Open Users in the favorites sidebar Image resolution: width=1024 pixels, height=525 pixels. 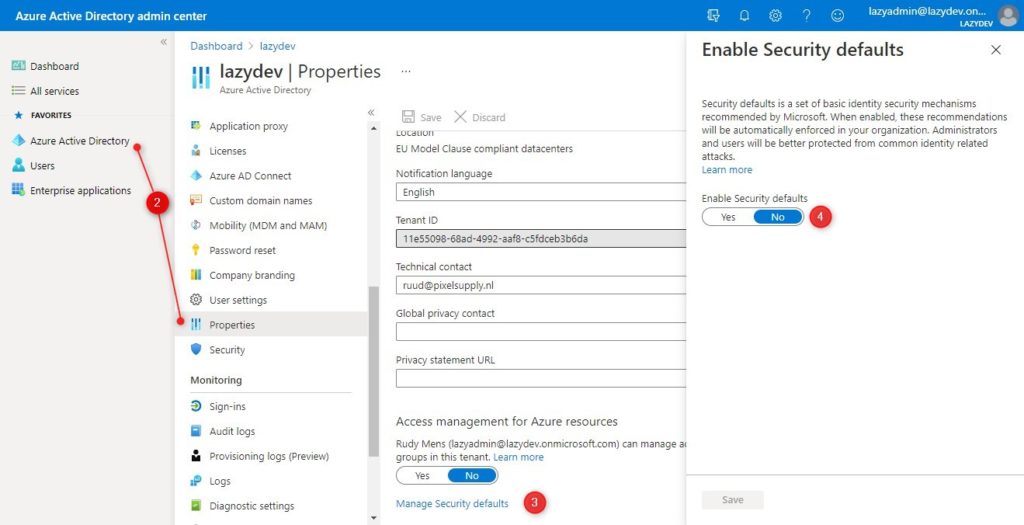click(x=42, y=166)
